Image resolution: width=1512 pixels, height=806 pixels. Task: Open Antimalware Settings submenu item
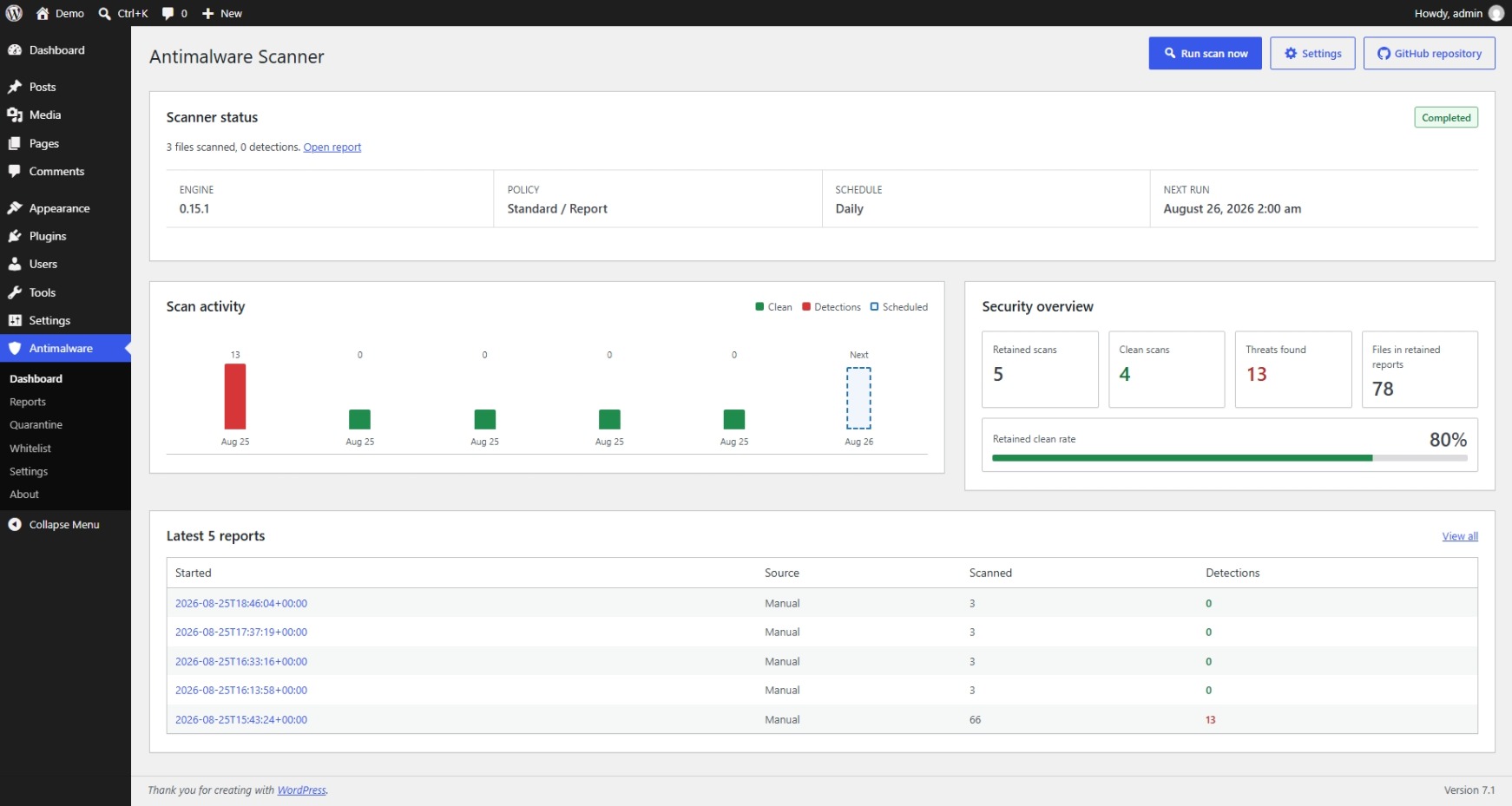[x=29, y=471]
